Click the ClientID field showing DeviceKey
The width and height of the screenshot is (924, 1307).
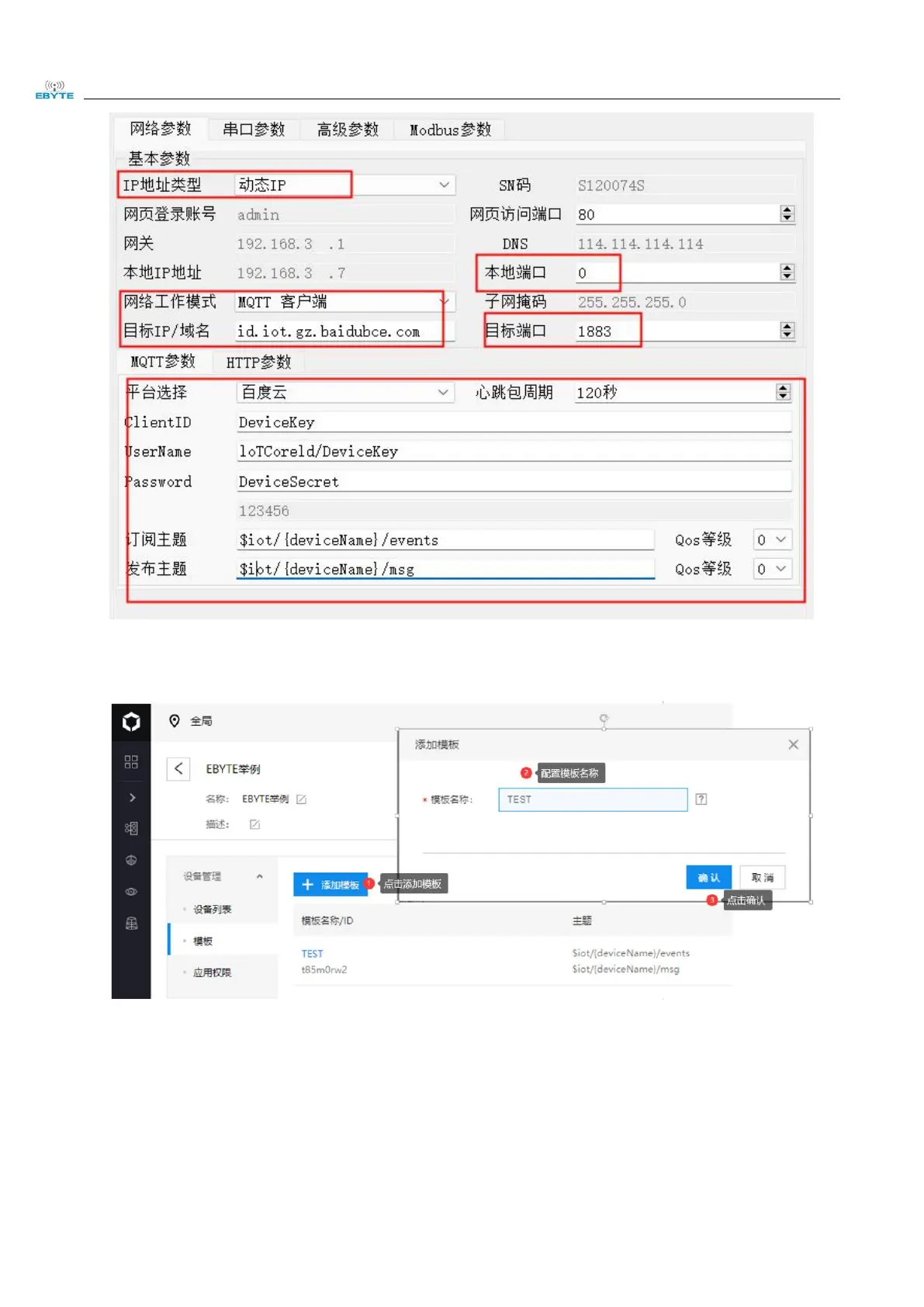(514, 422)
